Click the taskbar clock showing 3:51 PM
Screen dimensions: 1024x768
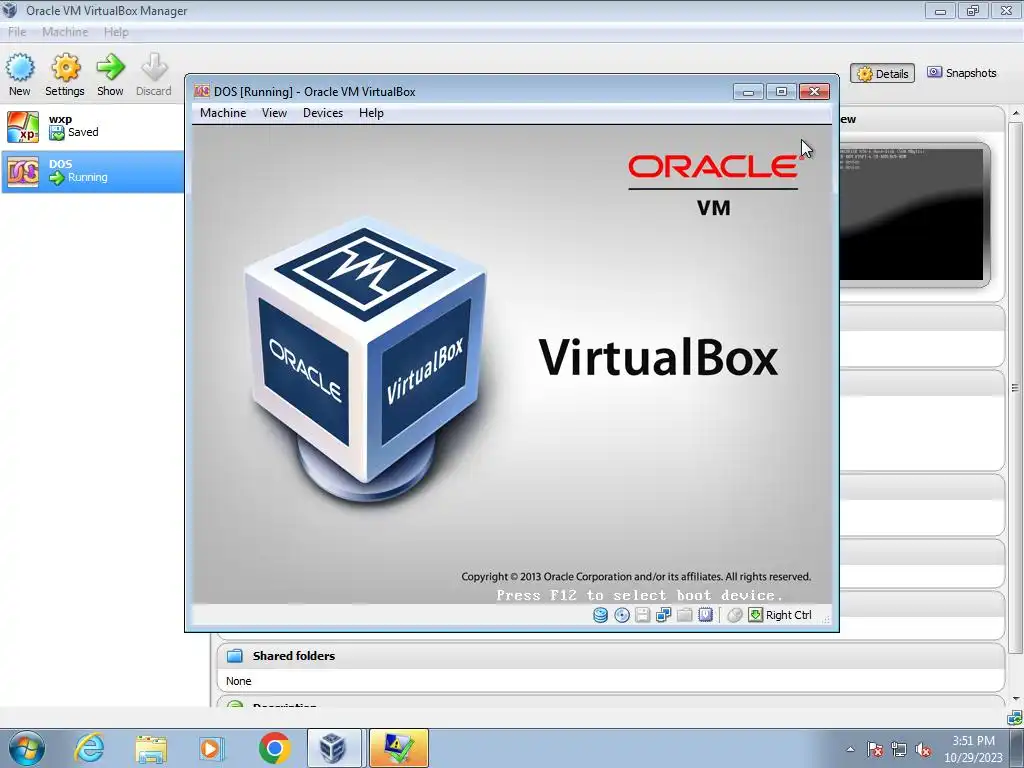coord(973,749)
